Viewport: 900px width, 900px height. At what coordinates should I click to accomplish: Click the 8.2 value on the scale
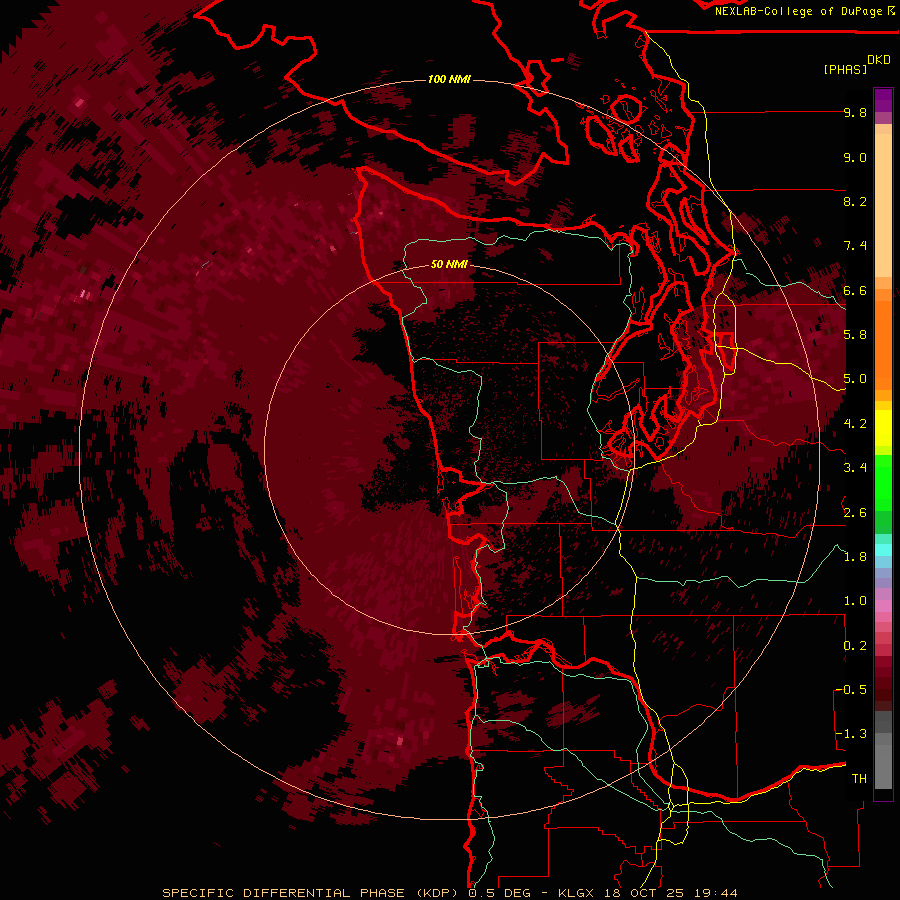click(855, 201)
